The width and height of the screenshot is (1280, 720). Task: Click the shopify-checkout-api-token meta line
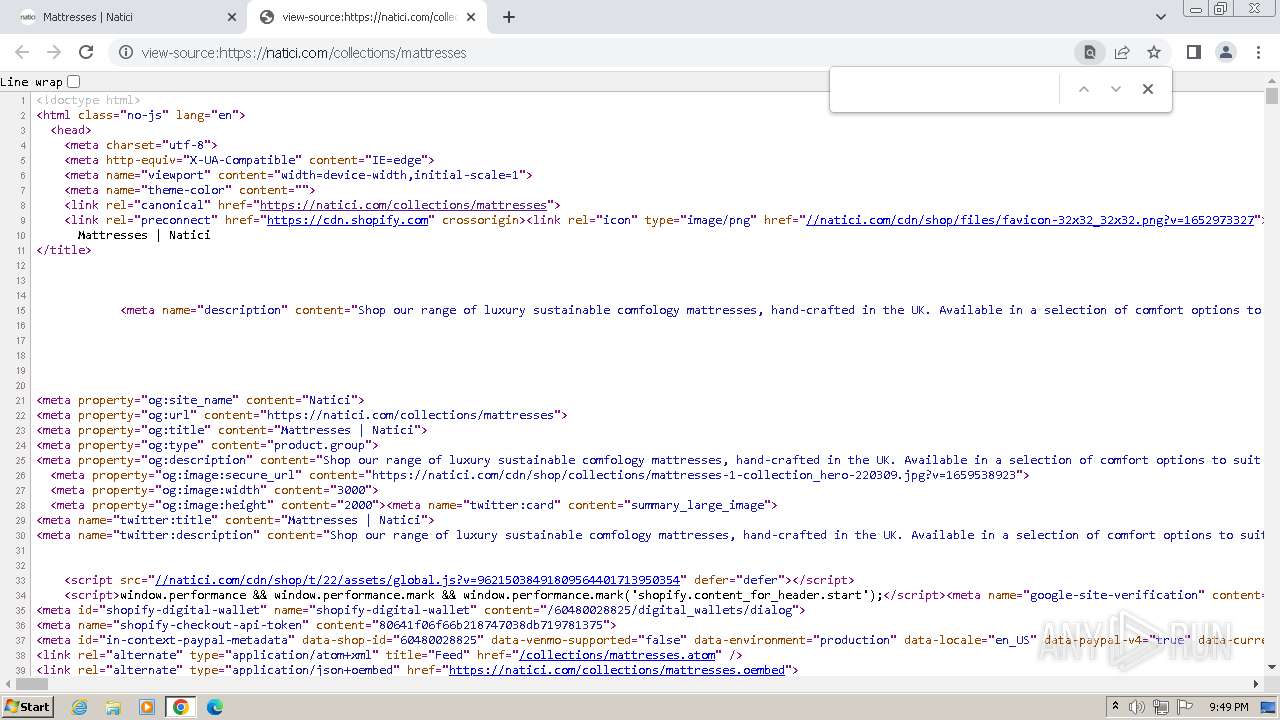[x=327, y=625]
